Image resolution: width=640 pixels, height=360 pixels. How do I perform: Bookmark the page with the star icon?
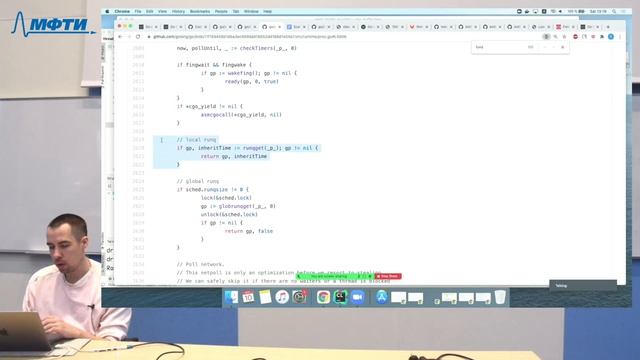(564, 37)
